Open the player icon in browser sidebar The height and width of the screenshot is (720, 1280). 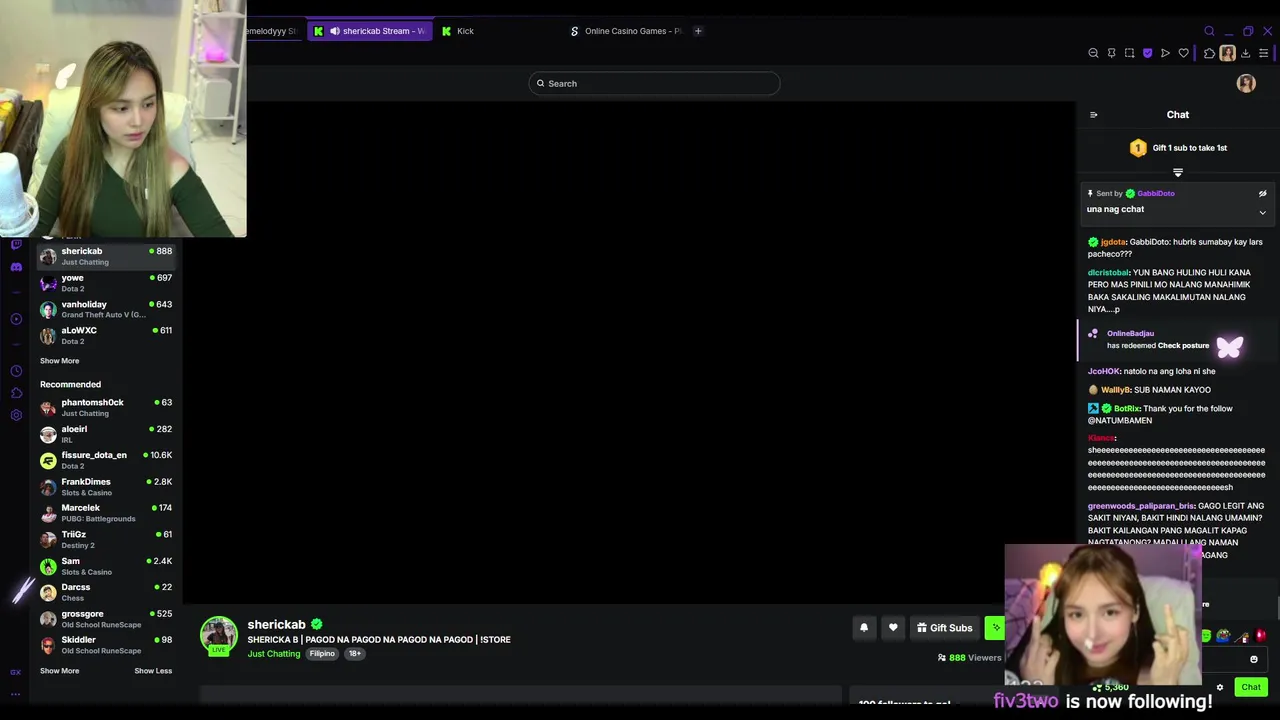coord(16,319)
